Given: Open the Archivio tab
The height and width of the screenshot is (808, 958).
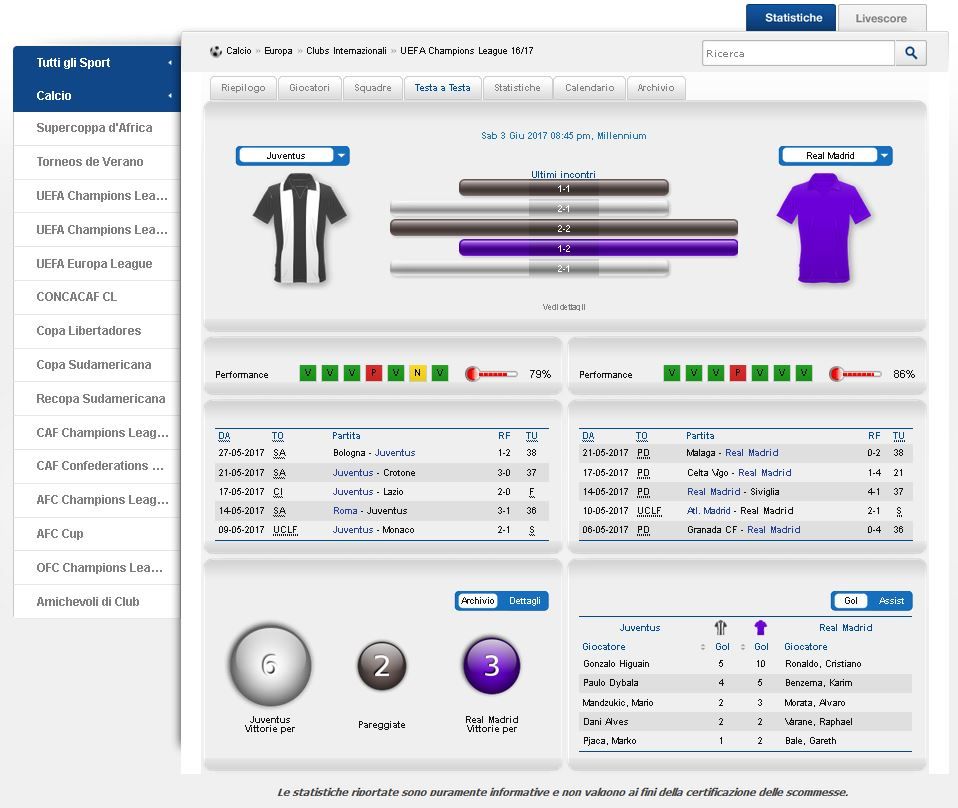Looking at the screenshot, I should coord(656,87).
